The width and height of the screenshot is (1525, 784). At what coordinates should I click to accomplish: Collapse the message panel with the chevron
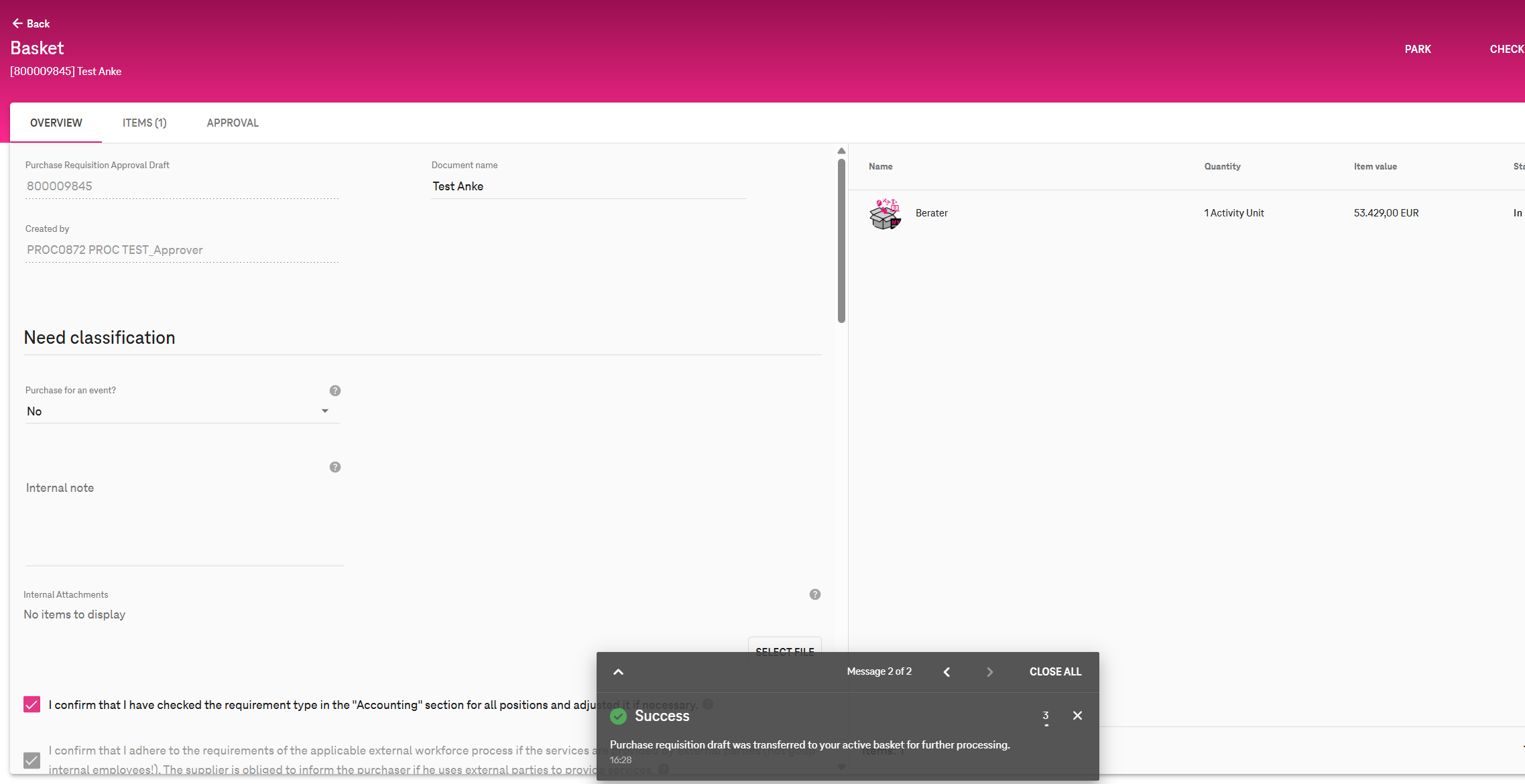tap(618, 671)
